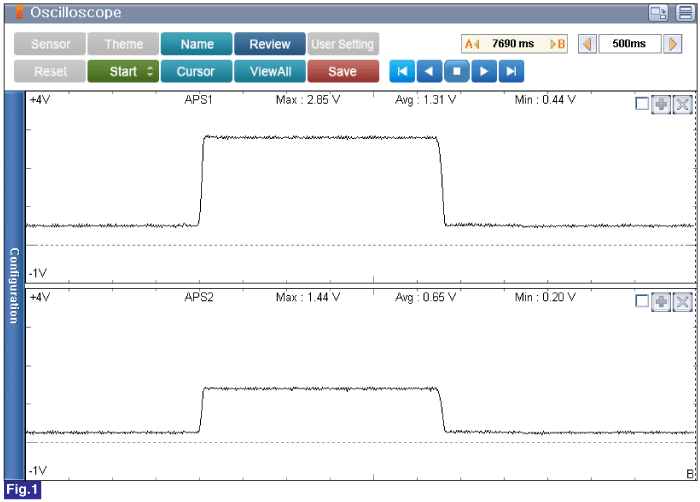Close the APS1 channel panel
This screenshot has width=700, height=502.
click(x=683, y=105)
